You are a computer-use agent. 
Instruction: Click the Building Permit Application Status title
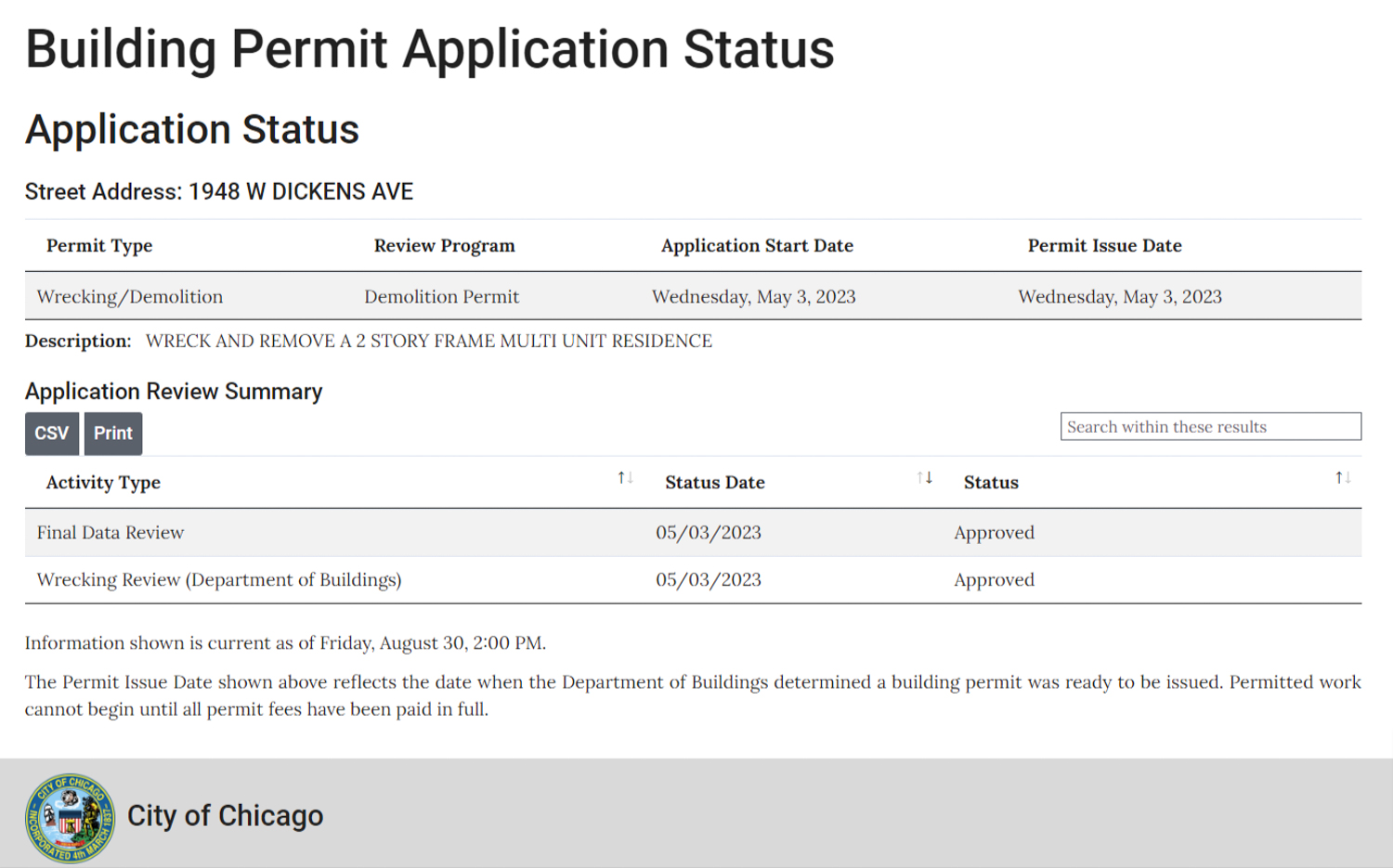coord(430,49)
